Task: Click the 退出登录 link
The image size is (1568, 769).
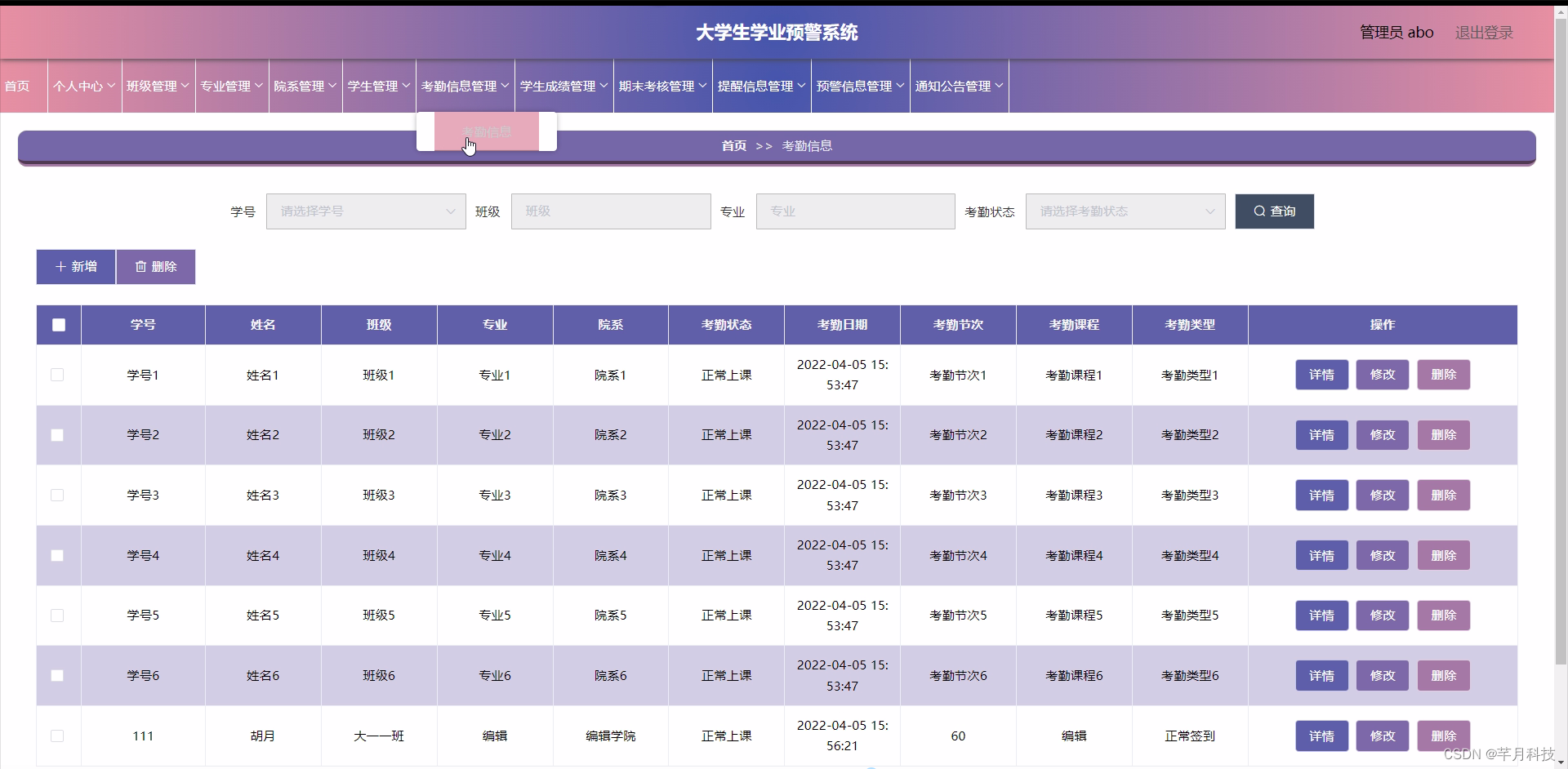Action: [x=1483, y=33]
